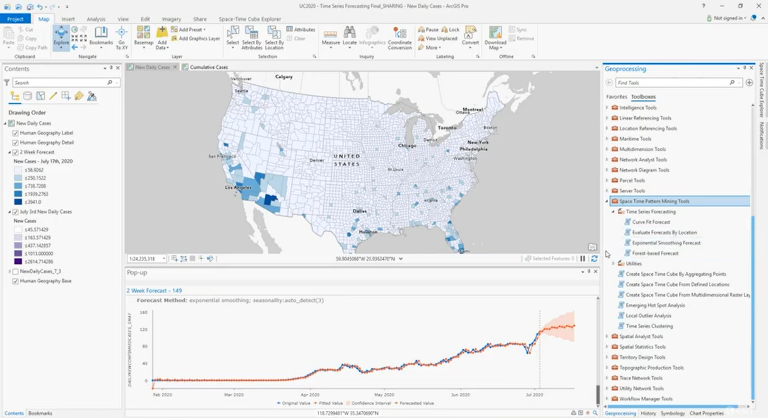Viewport: 768px width, 418px height.
Task: Click Add Graphics Layer button
Action: pos(195,38)
